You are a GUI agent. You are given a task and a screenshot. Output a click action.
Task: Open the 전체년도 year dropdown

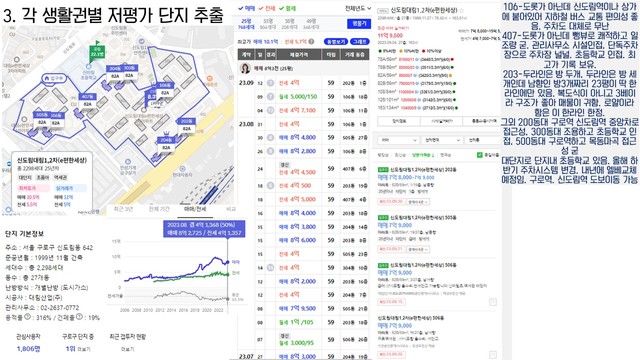(x=358, y=8)
